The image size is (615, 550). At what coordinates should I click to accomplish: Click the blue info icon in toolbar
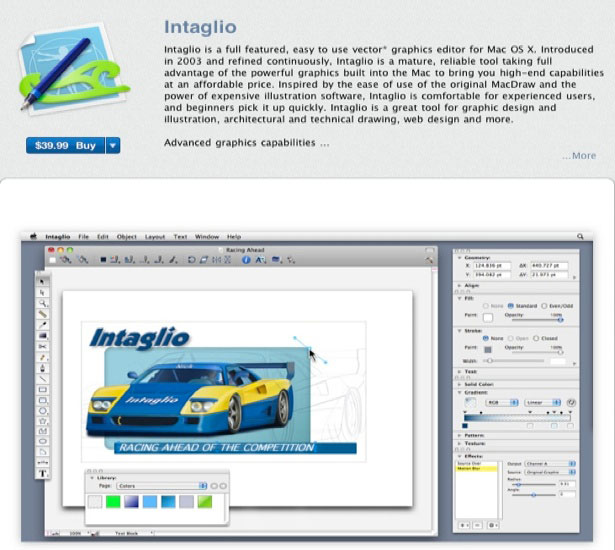(246, 260)
